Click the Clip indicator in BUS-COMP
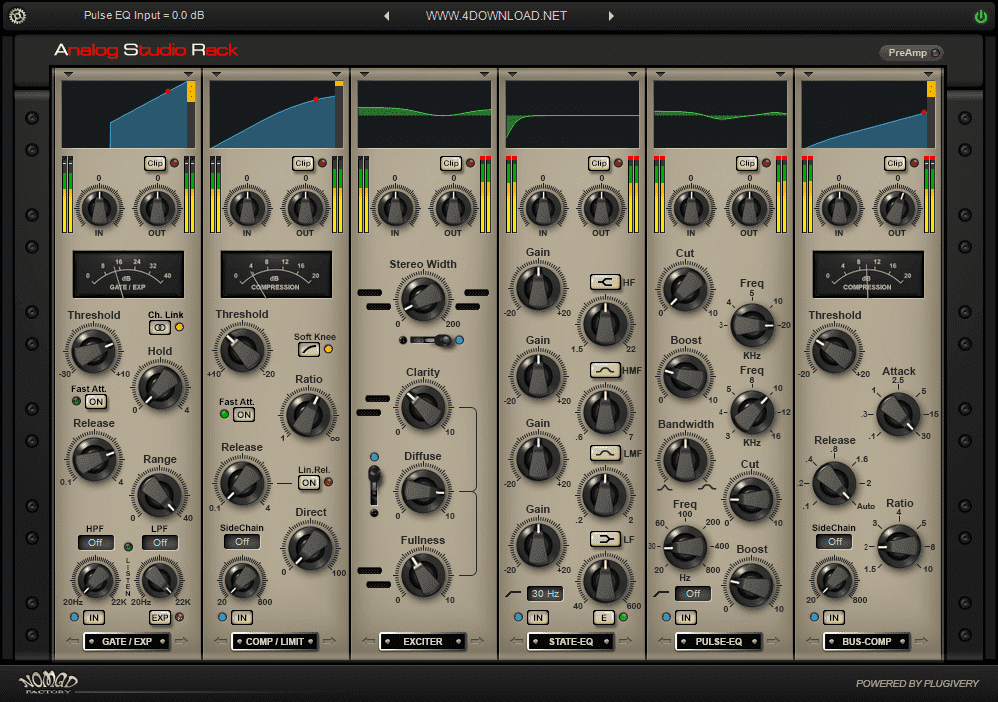The height and width of the screenshot is (702, 998). pos(895,164)
